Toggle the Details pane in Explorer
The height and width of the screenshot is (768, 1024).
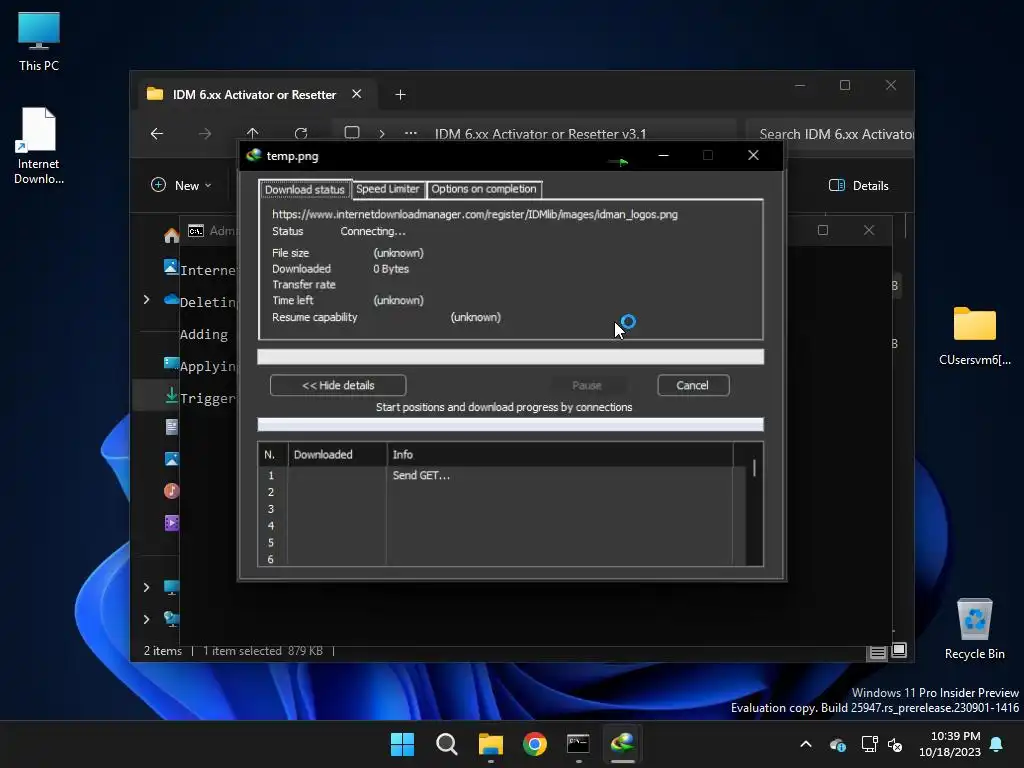point(859,185)
